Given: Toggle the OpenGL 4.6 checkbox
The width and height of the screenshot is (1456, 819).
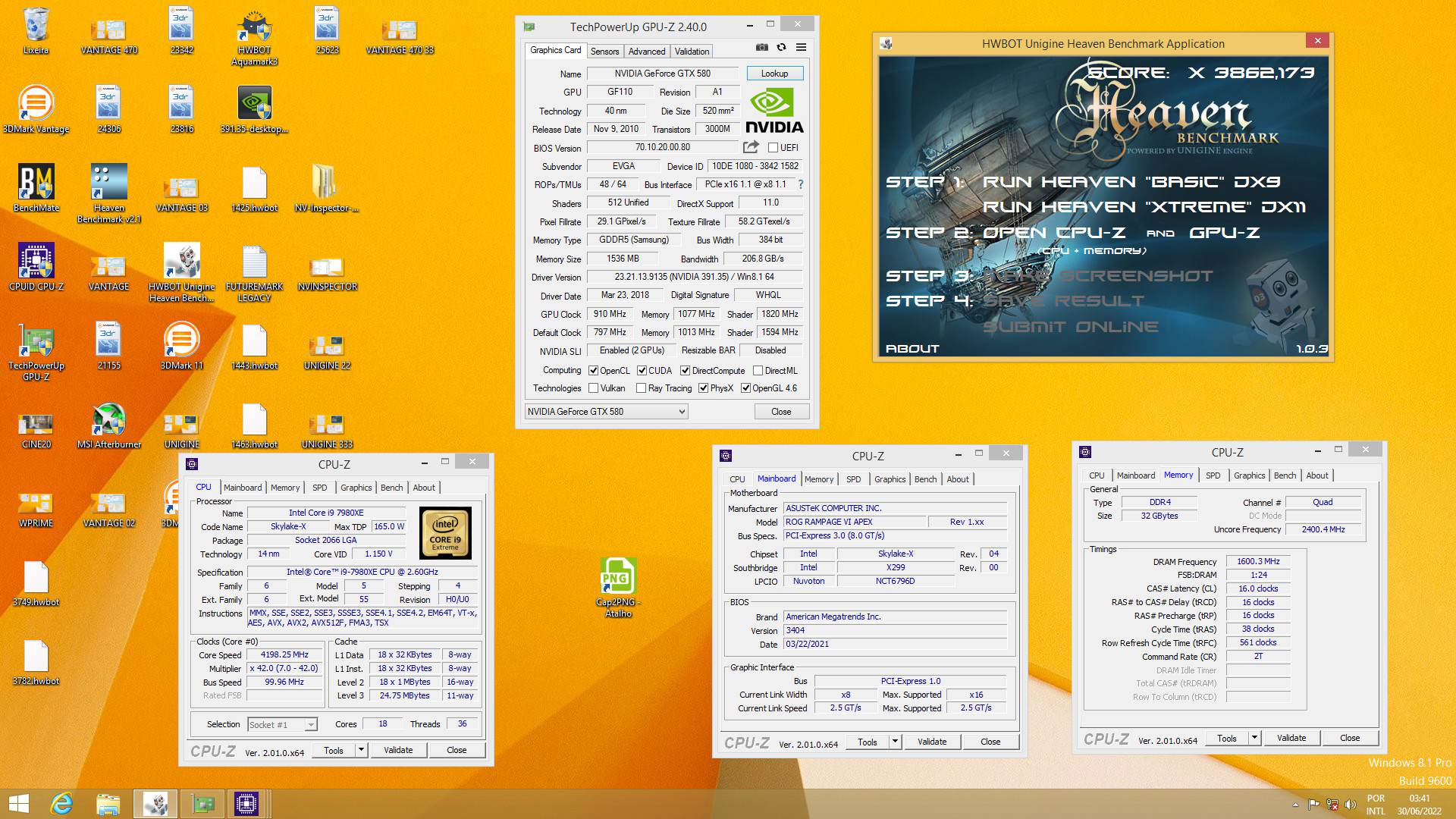Looking at the screenshot, I should (745, 388).
